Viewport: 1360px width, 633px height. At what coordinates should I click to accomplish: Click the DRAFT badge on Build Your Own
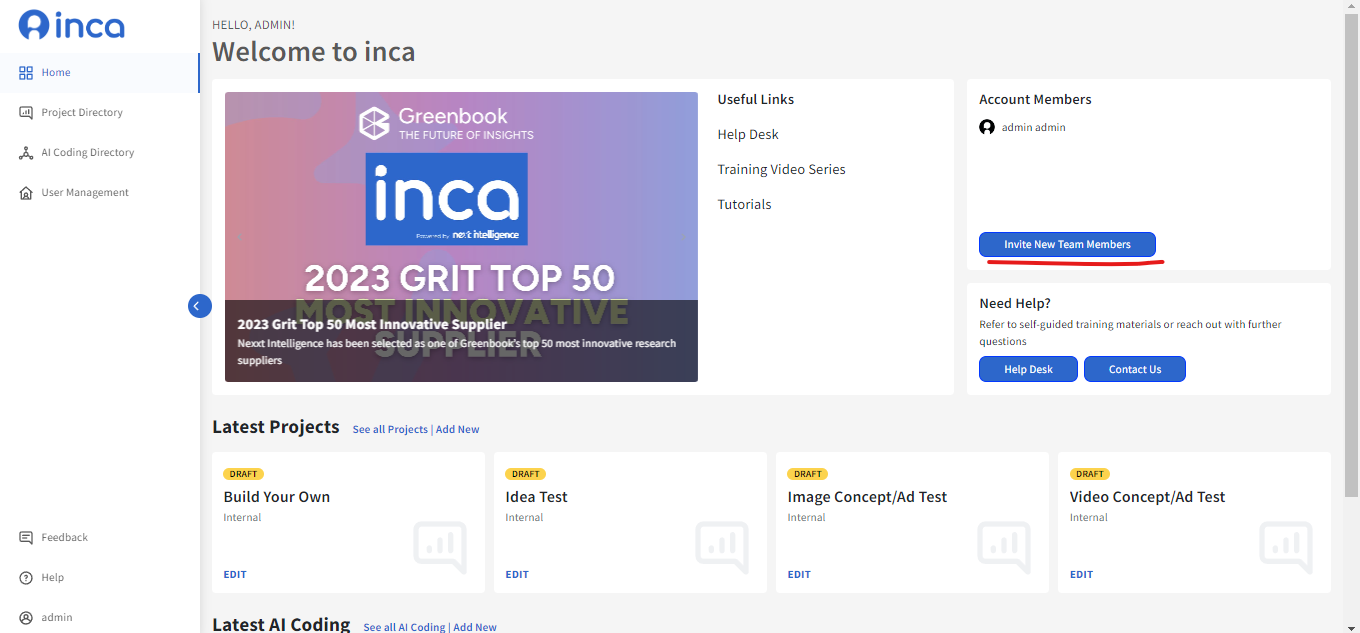[x=243, y=474]
